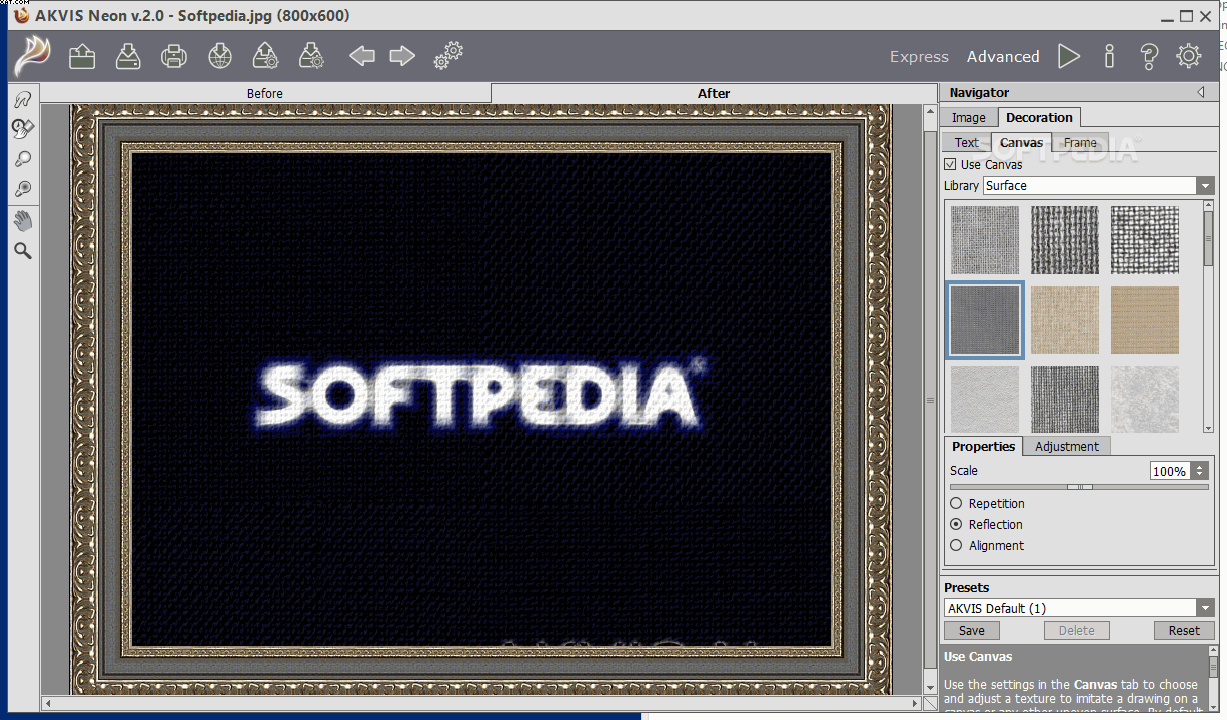
Task: Open the Frame decoration tab
Action: click(1080, 142)
